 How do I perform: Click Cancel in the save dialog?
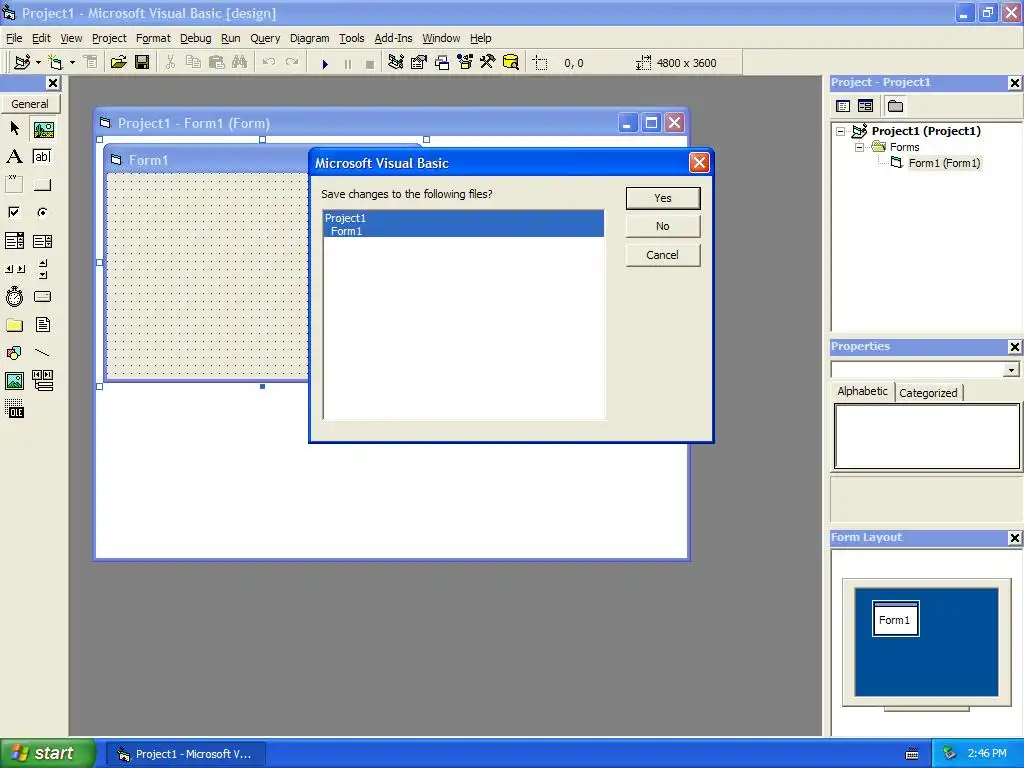pyautogui.click(x=663, y=255)
